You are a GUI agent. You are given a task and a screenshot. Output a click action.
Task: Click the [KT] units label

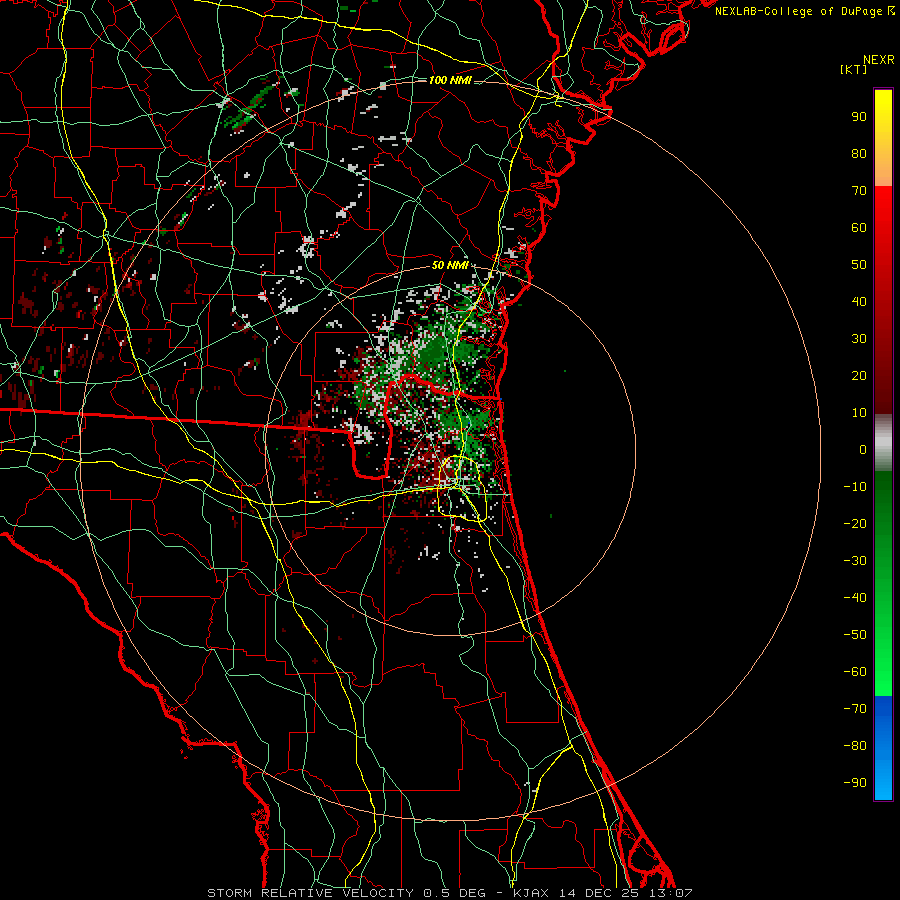pyautogui.click(x=854, y=69)
